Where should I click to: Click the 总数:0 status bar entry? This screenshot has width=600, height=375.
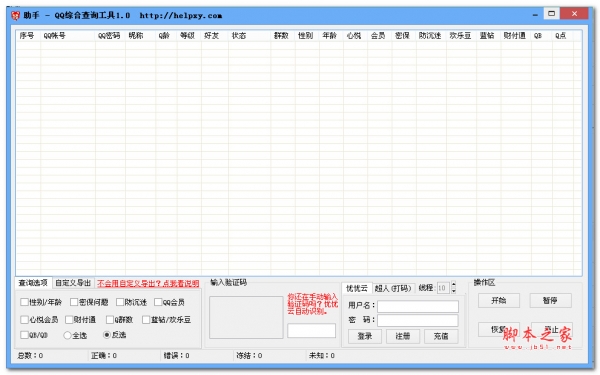pos(30,355)
